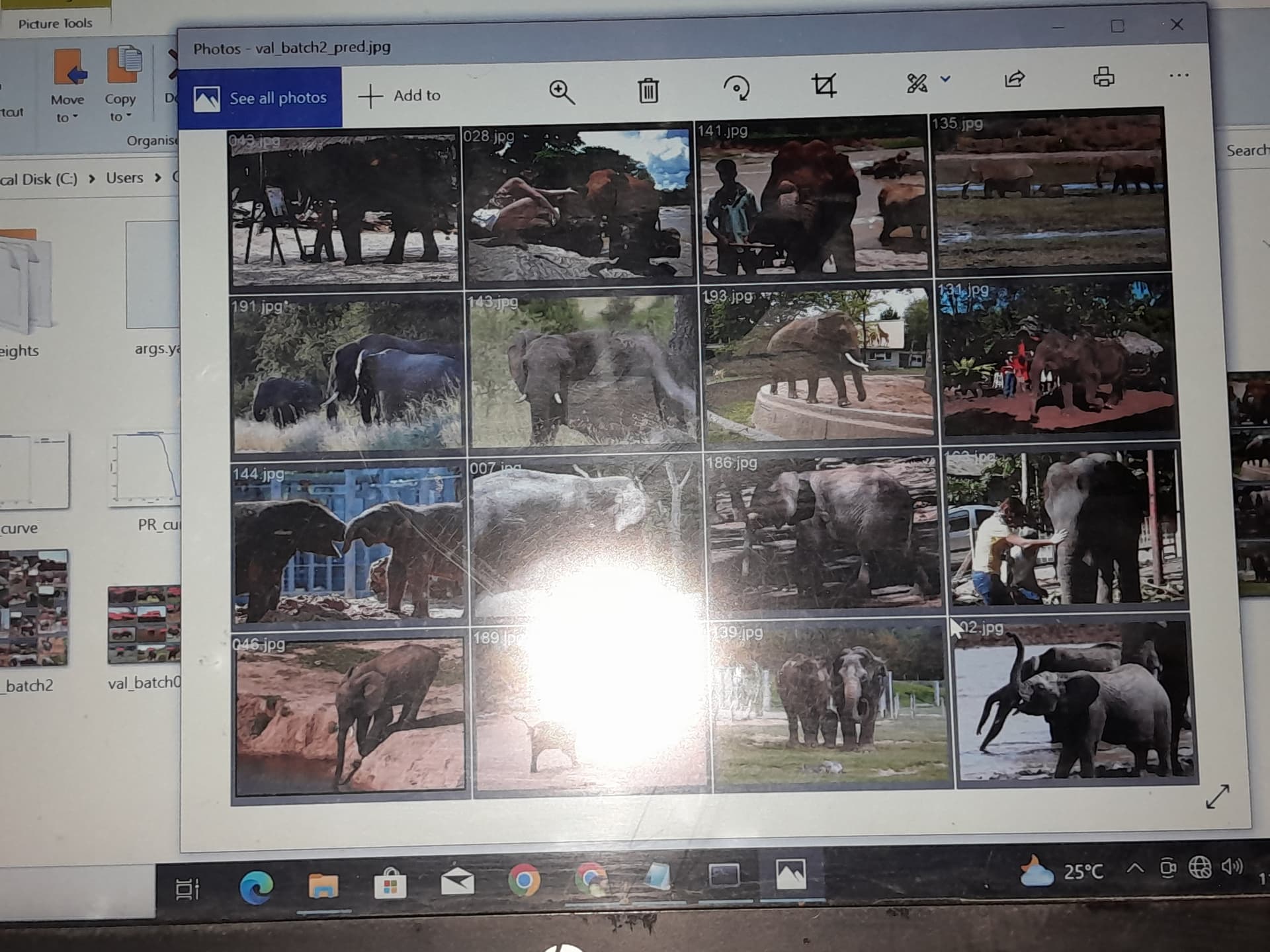Image resolution: width=1270 pixels, height=952 pixels.
Task: Show hidden system tray icons chevron
Action: pyautogui.click(x=1135, y=867)
